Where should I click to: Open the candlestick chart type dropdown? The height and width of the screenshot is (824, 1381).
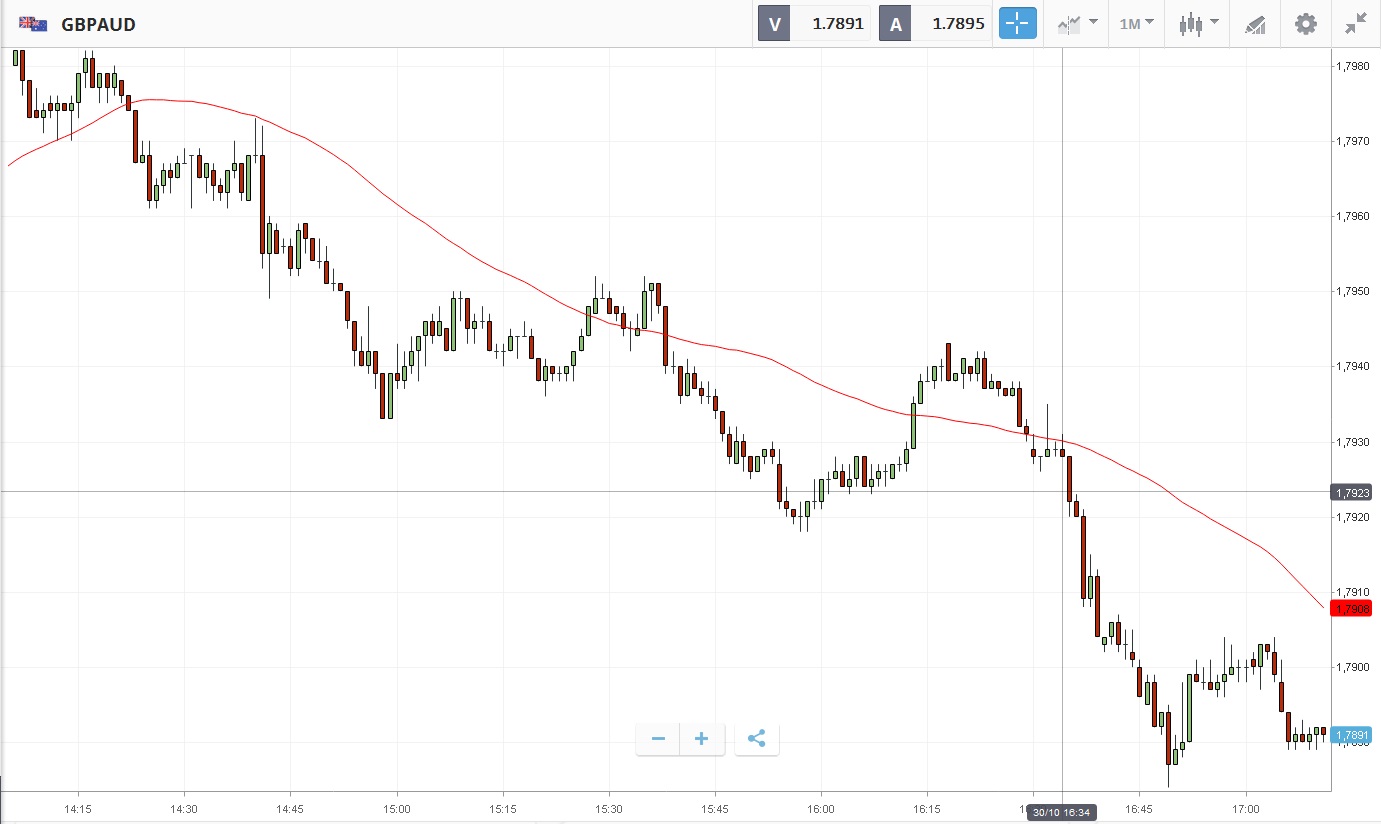pos(1198,24)
